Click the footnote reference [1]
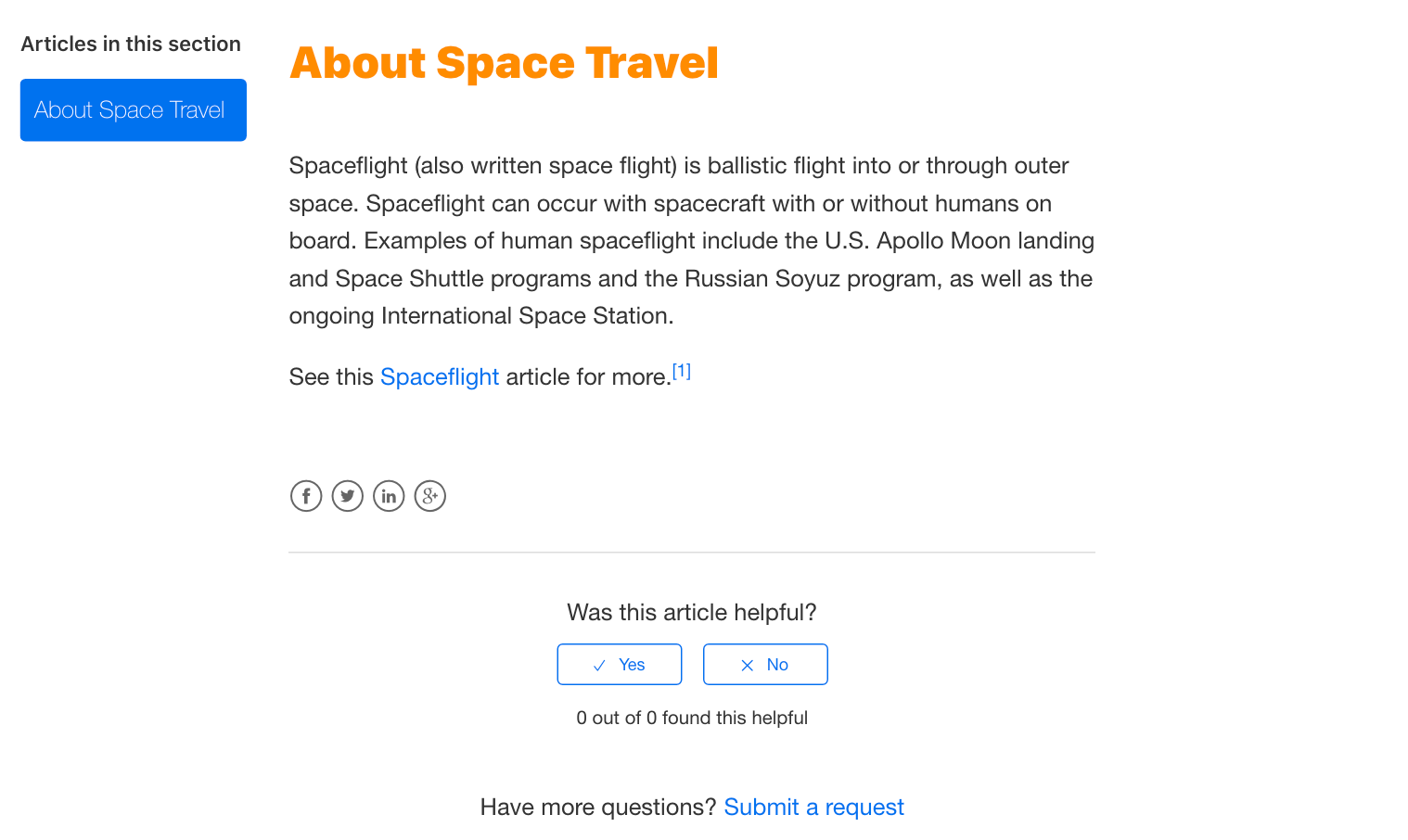 [x=682, y=370]
